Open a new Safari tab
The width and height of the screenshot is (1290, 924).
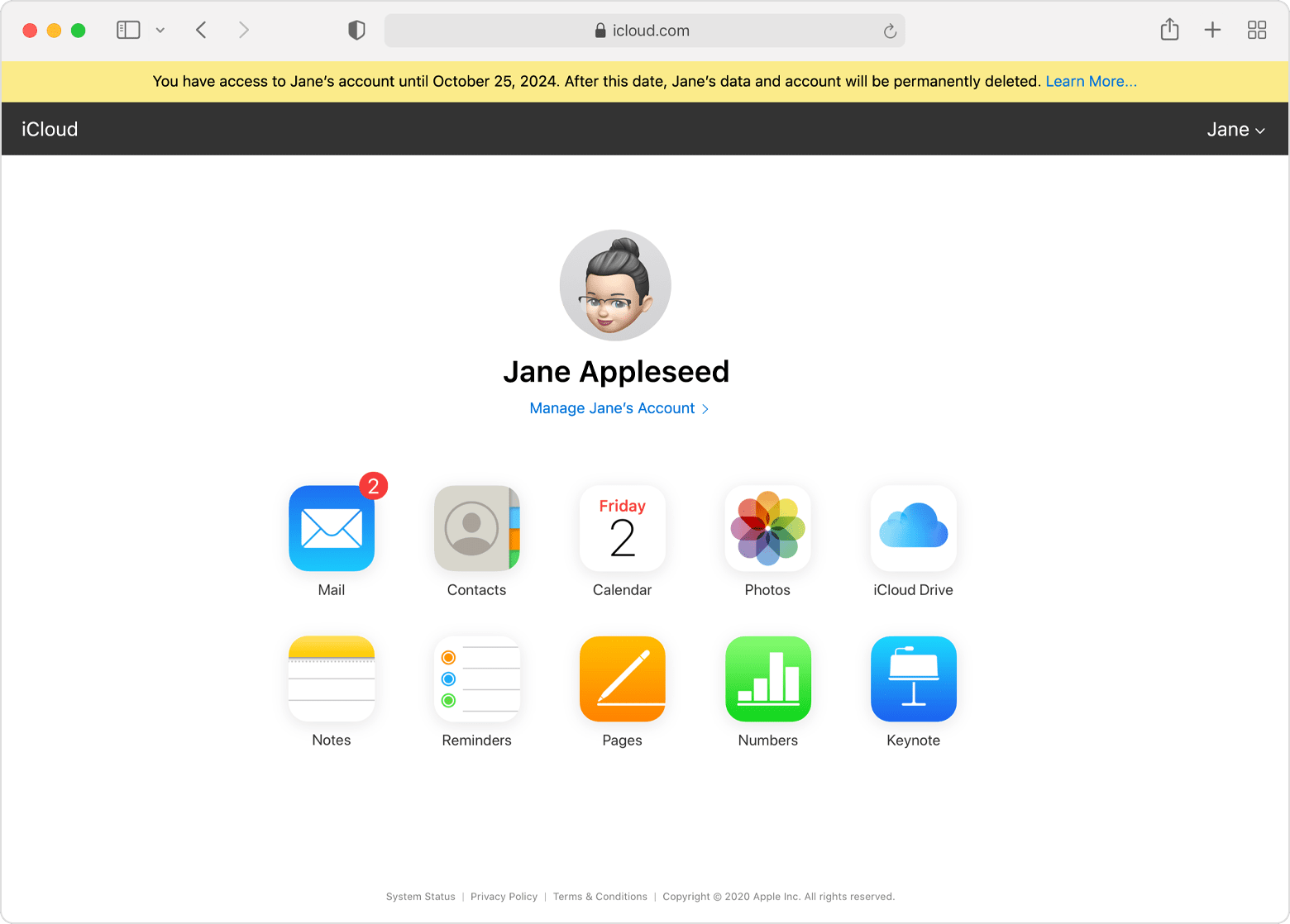pyautogui.click(x=1212, y=30)
